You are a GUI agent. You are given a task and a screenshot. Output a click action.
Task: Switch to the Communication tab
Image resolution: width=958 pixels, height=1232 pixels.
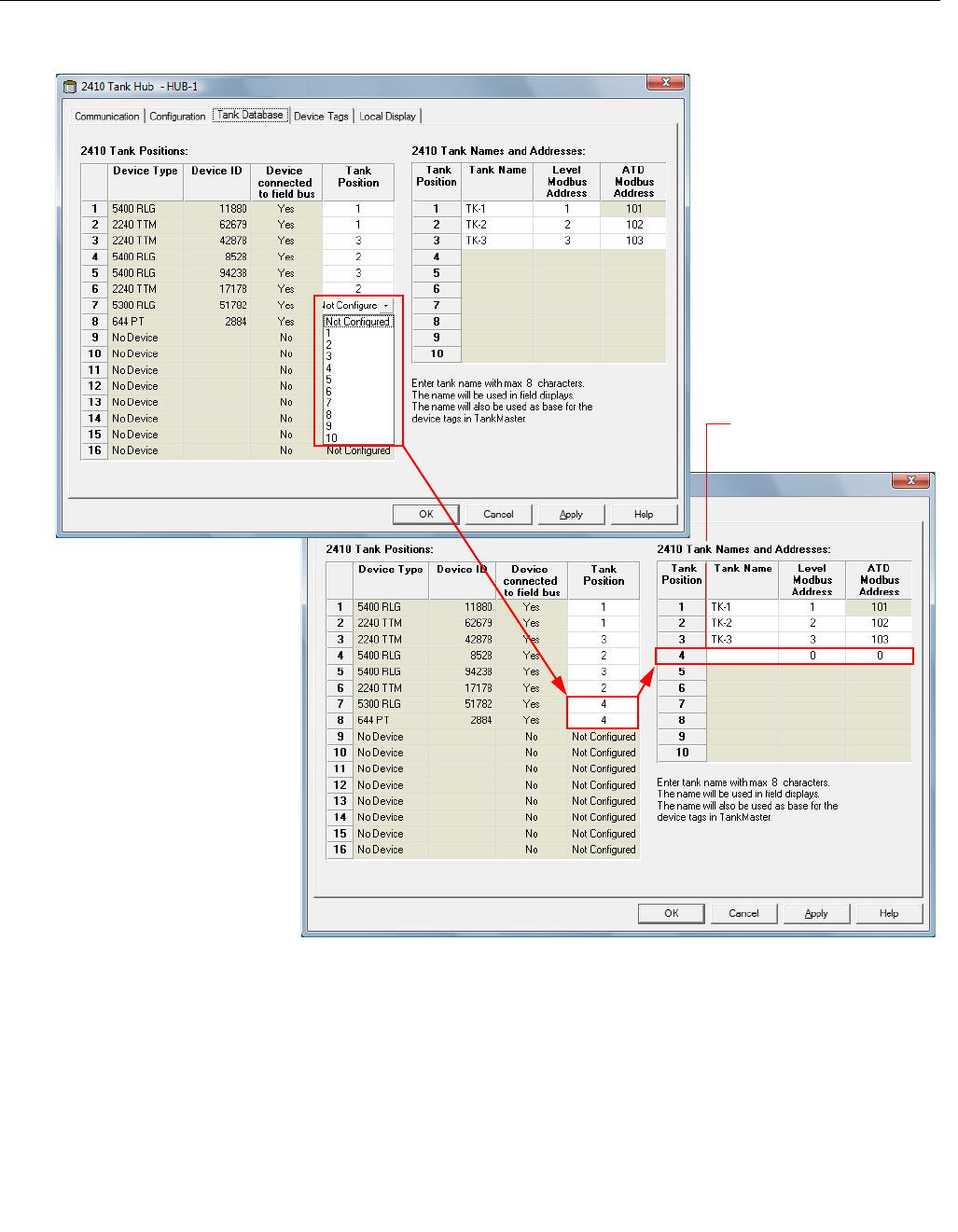coord(107,117)
